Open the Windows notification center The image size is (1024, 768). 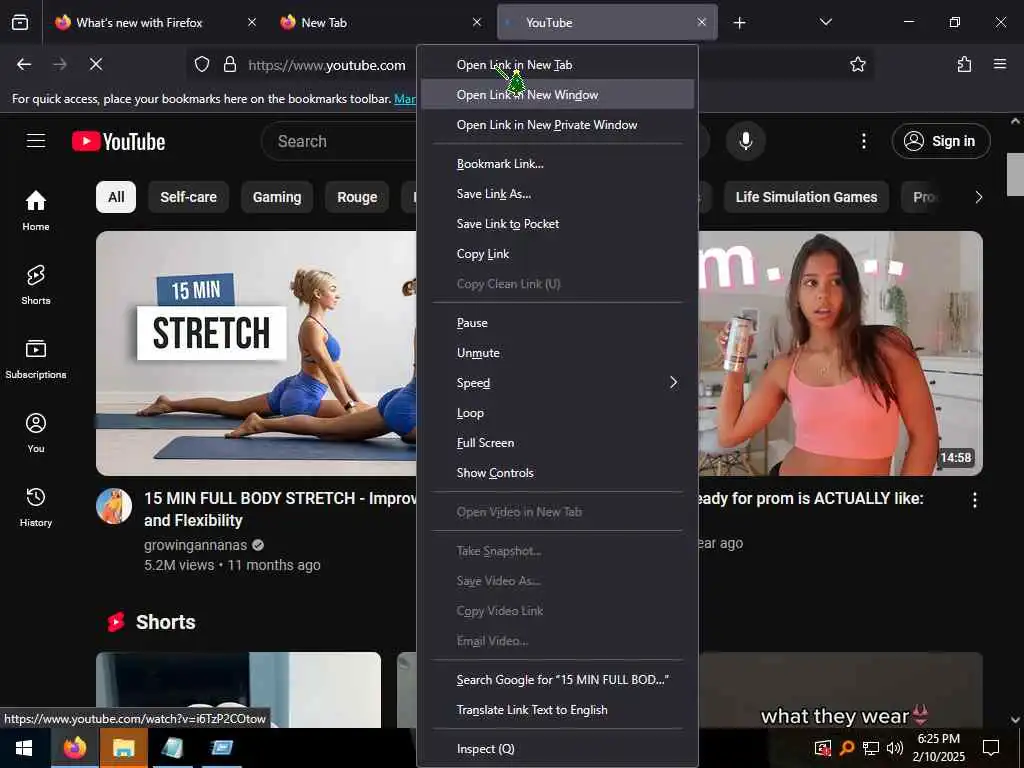(x=991, y=748)
